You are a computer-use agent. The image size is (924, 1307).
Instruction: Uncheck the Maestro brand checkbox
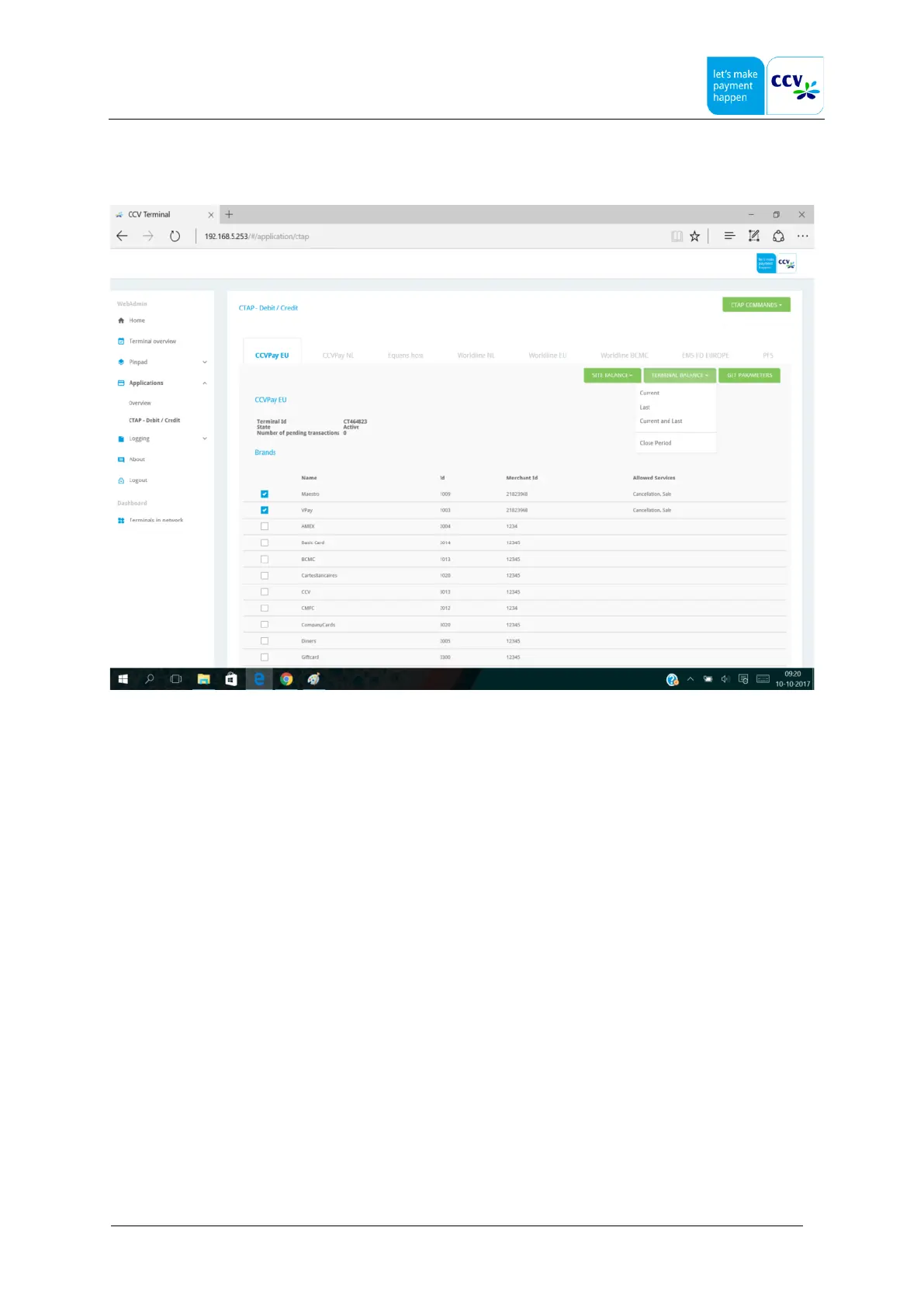tap(265, 494)
